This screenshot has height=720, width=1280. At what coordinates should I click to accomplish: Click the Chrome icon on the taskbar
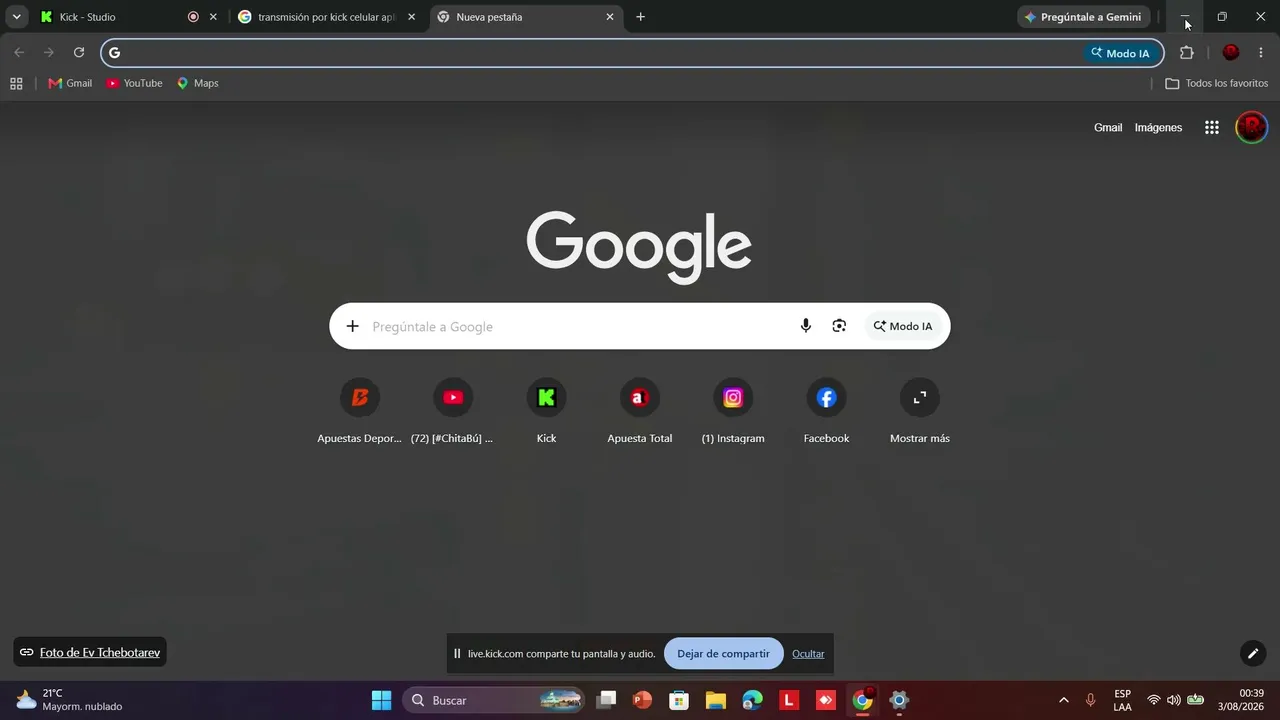[863, 700]
